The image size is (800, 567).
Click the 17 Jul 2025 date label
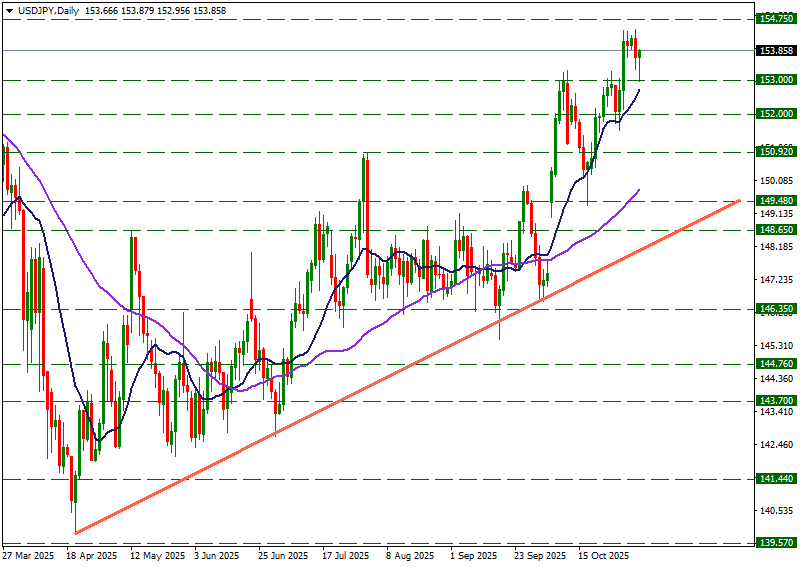click(x=347, y=555)
